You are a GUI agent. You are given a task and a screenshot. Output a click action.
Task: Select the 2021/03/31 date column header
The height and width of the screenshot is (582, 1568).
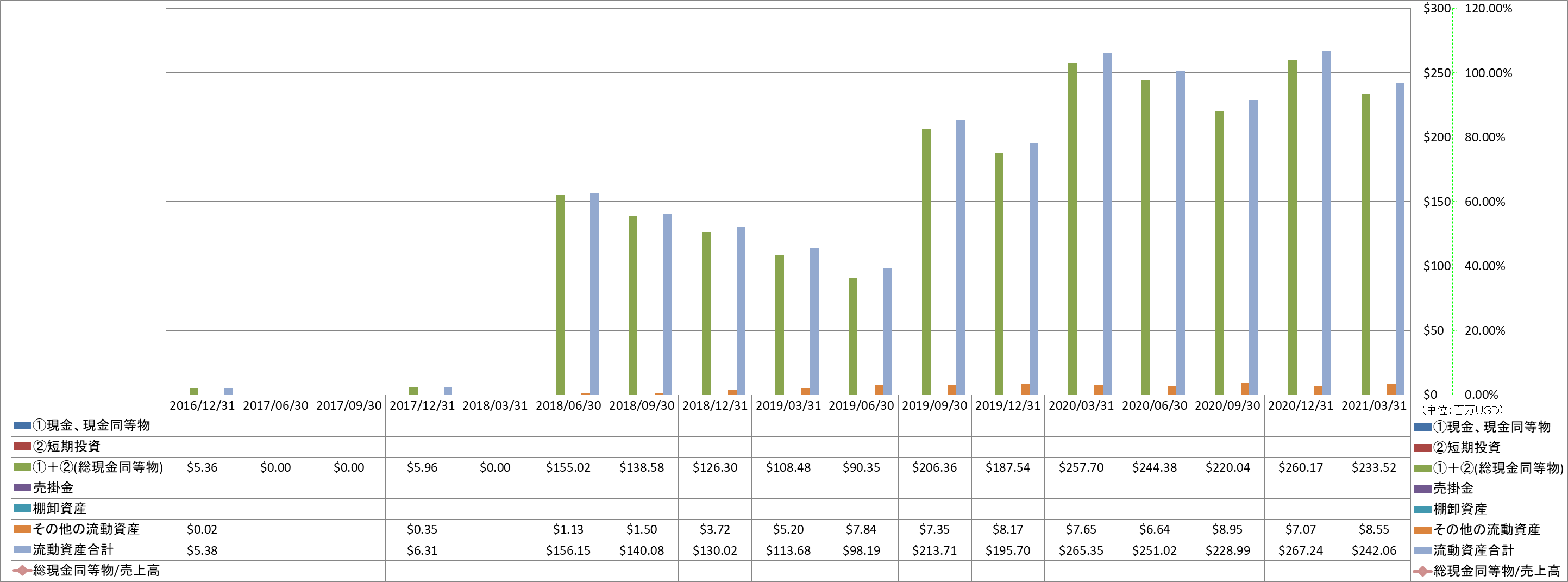coord(1374,405)
